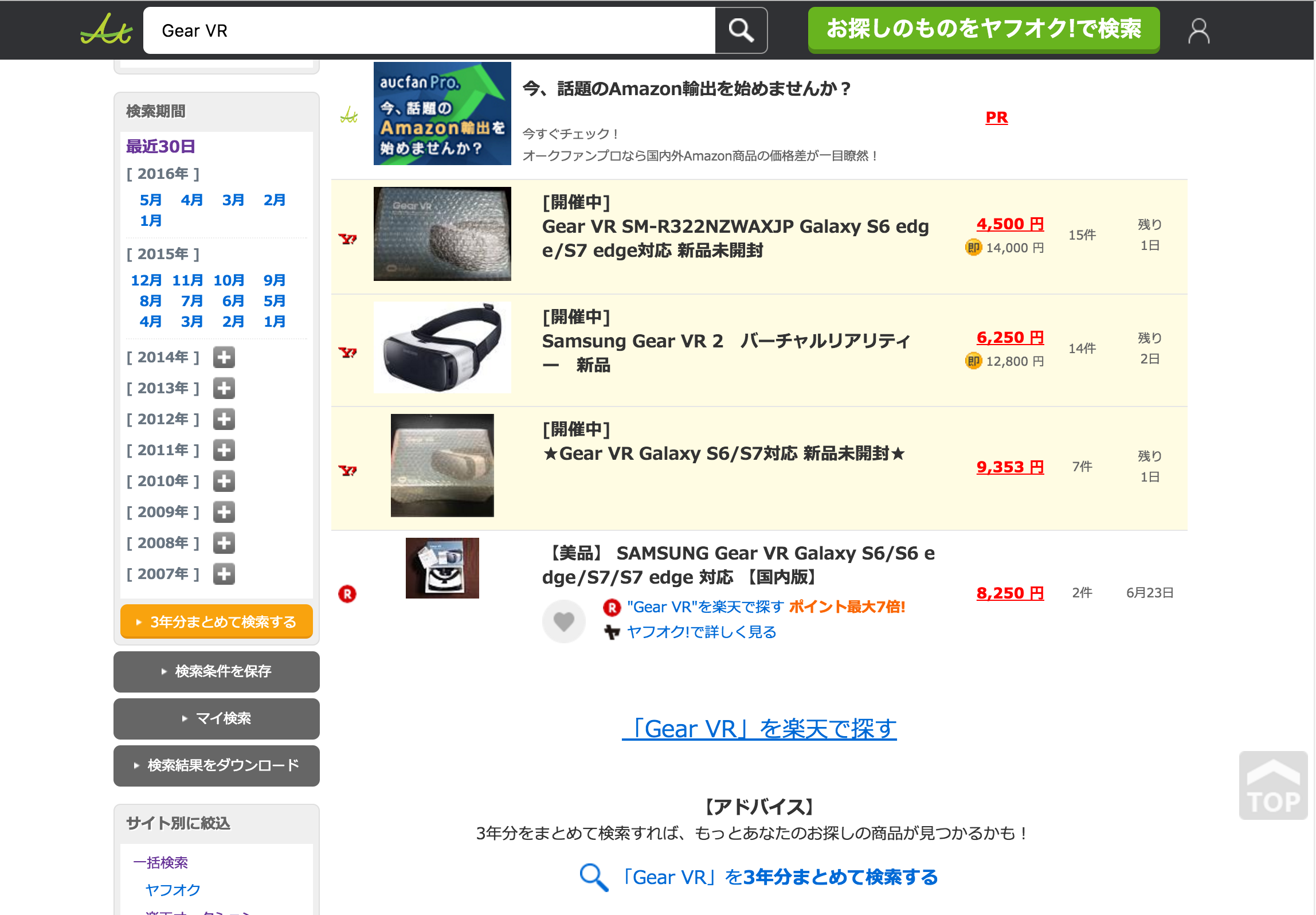Open the 6,250 円 price link

pos(1010,338)
